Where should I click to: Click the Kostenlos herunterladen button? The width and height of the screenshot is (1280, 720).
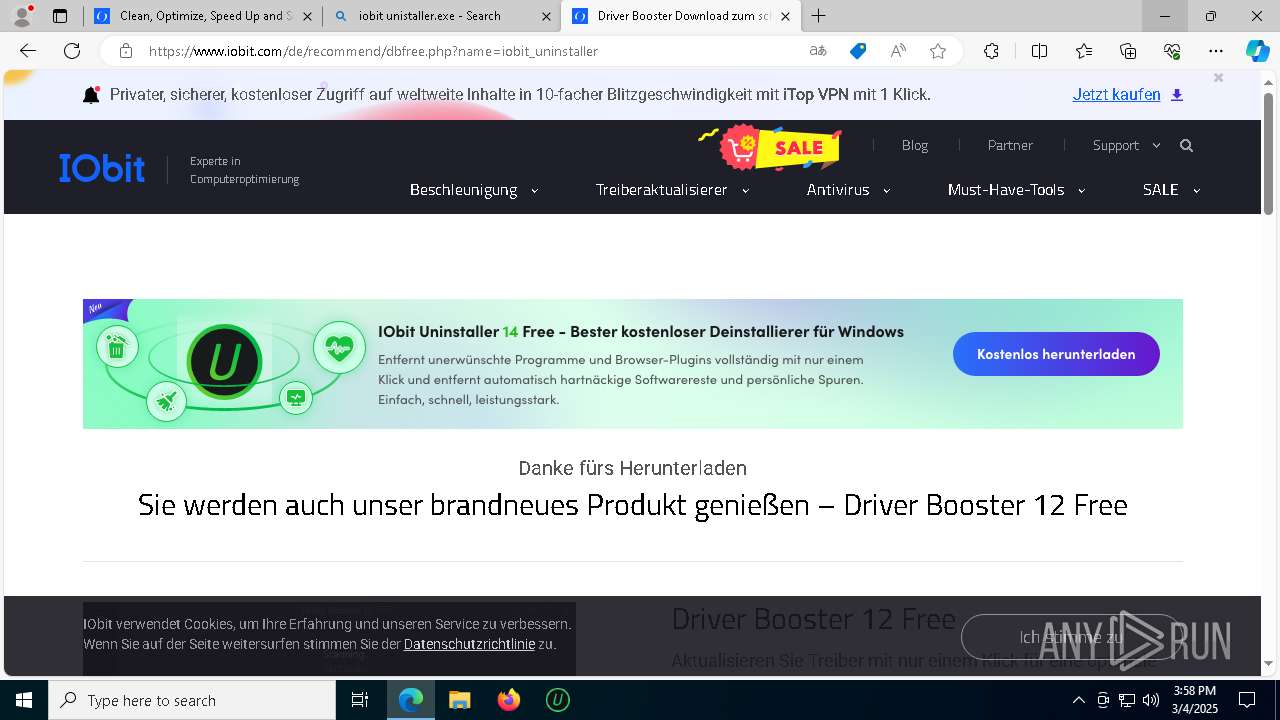tap(1056, 354)
